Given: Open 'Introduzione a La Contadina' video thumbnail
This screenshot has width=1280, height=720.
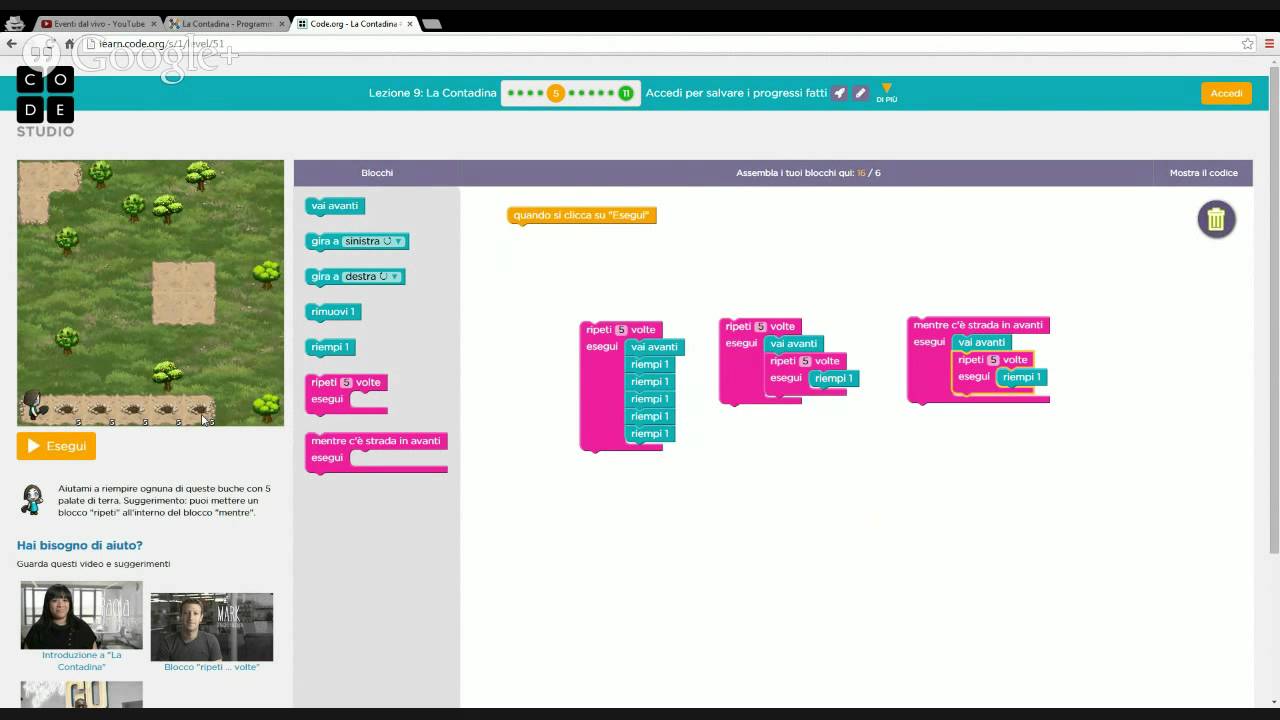Looking at the screenshot, I should 81,615.
